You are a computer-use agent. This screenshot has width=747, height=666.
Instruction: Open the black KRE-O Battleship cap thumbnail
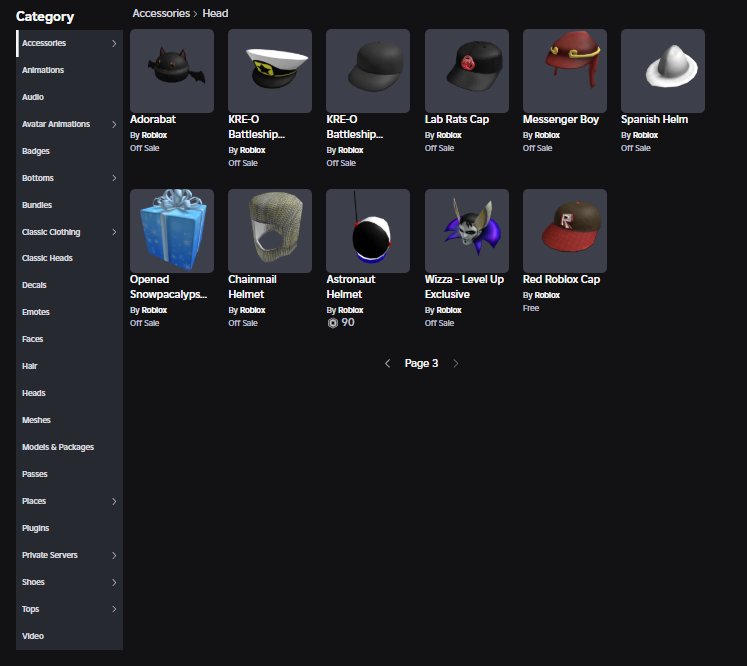pyautogui.click(x=368, y=71)
